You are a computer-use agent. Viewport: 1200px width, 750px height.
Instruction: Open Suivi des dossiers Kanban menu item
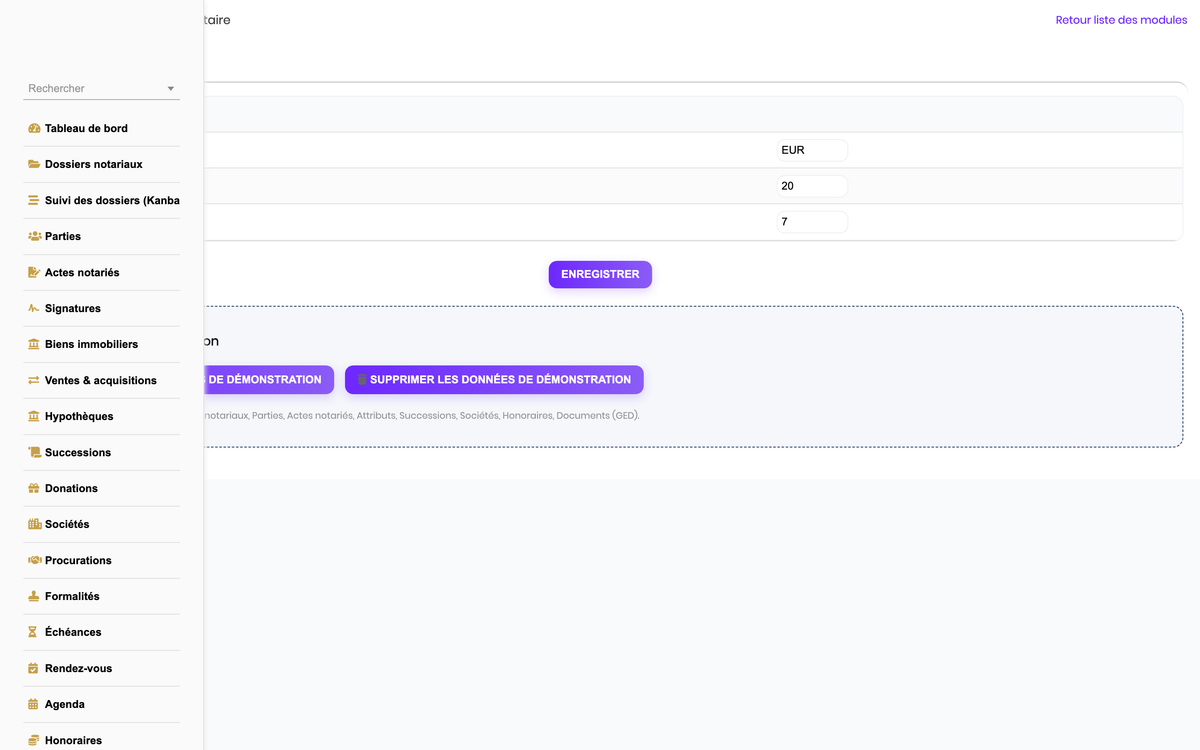(x=102, y=200)
